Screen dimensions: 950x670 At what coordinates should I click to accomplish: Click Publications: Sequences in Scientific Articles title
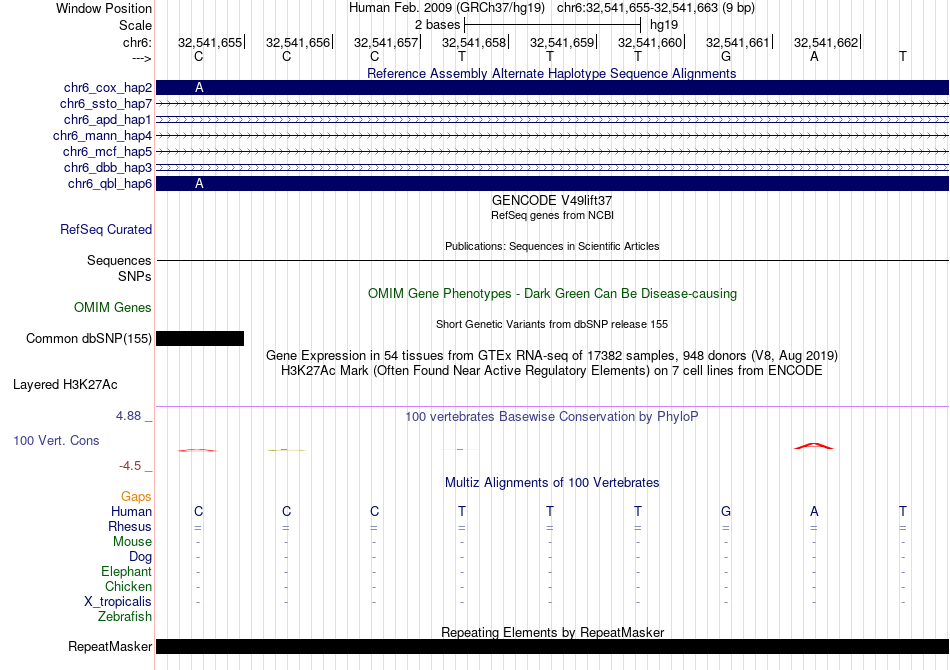[x=552, y=246]
